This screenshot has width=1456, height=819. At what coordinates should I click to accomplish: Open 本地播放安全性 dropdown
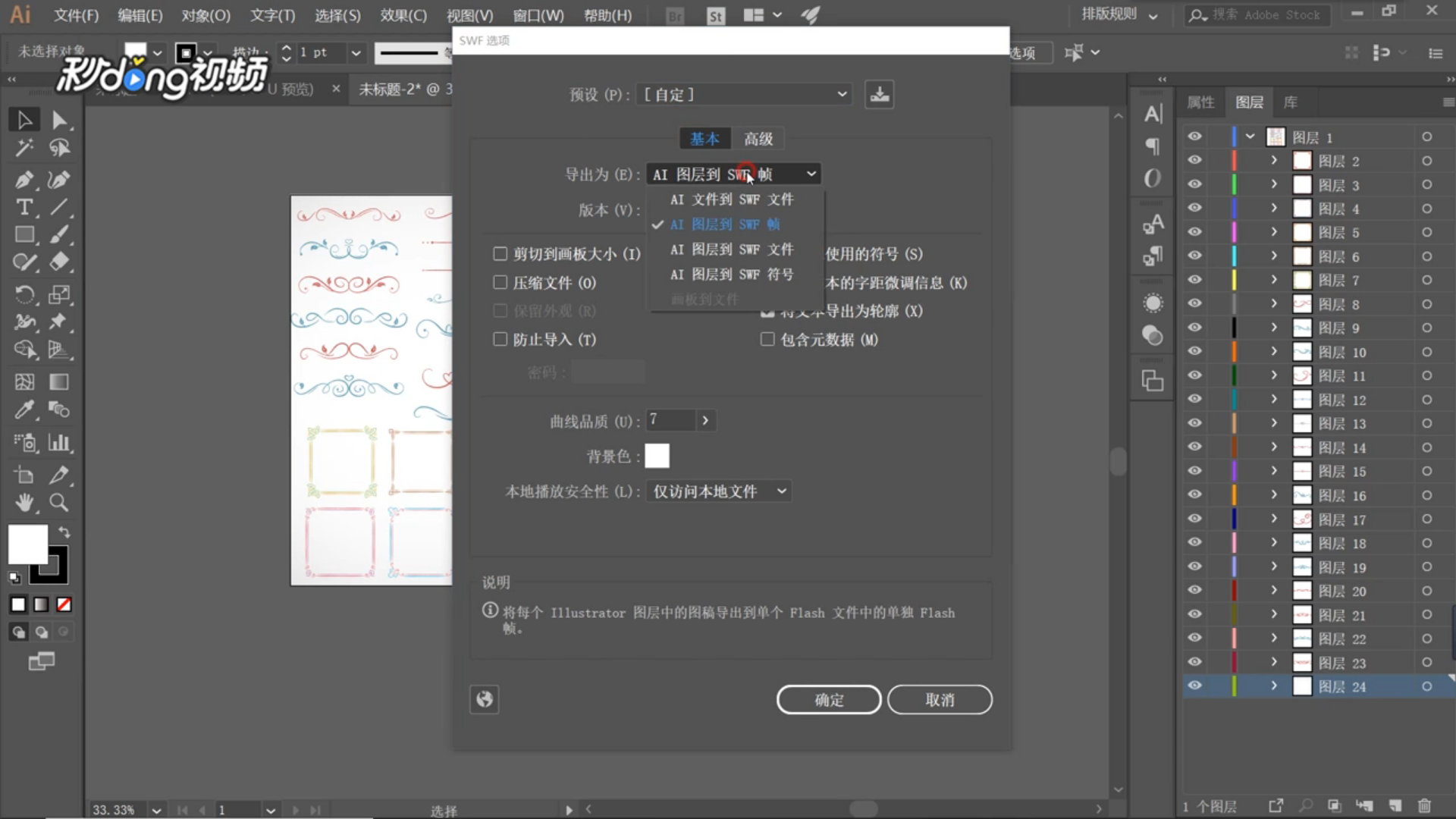pyautogui.click(x=718, y=491)
